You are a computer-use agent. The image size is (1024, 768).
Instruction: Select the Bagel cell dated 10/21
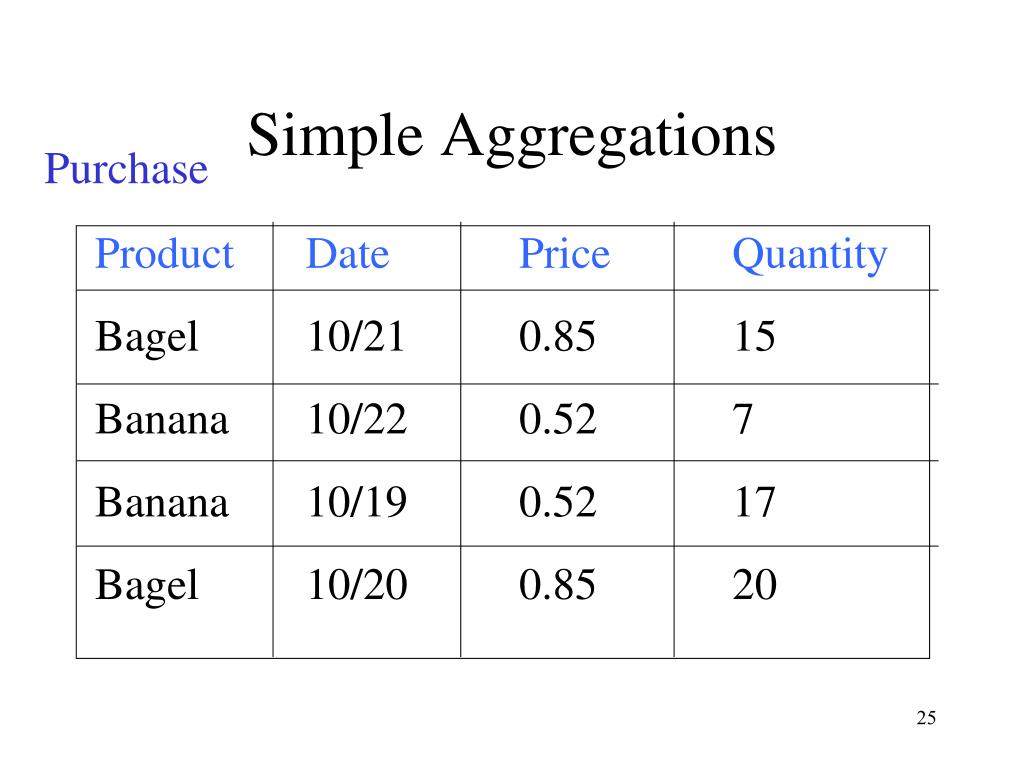[x=146, y=338]
